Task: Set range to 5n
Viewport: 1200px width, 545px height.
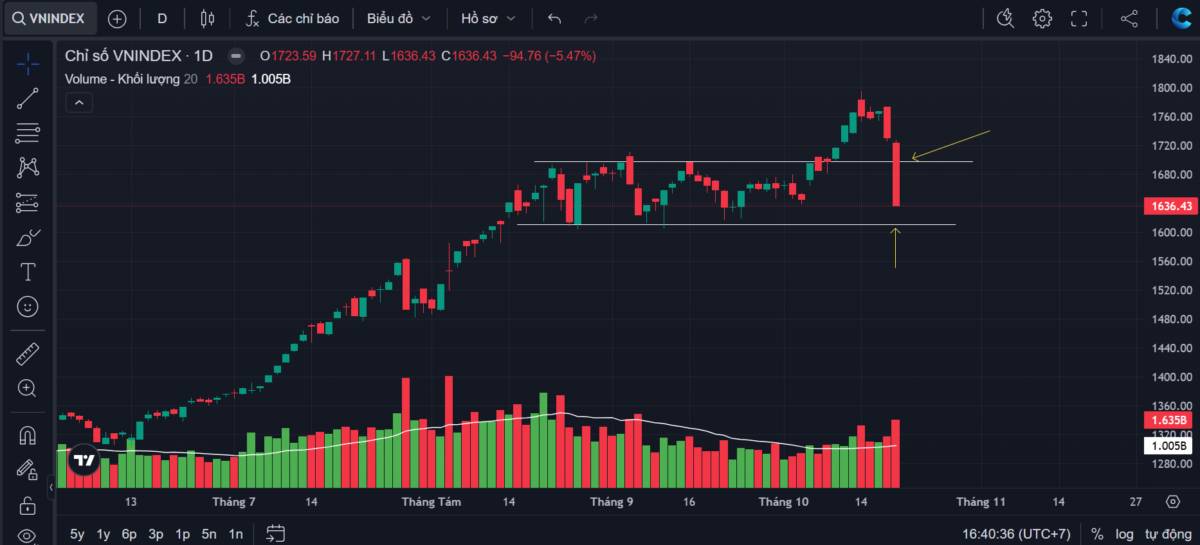Action: [x=209, y=534]
